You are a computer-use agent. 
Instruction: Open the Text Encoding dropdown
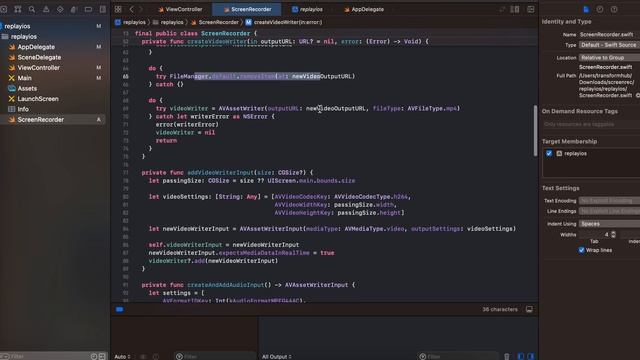(609, 201)
